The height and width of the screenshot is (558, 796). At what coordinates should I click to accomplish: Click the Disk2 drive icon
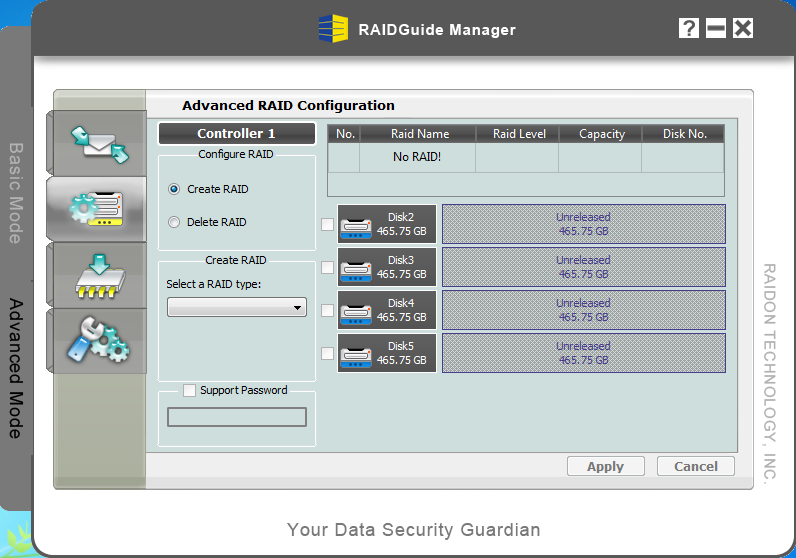click(356, 225)
